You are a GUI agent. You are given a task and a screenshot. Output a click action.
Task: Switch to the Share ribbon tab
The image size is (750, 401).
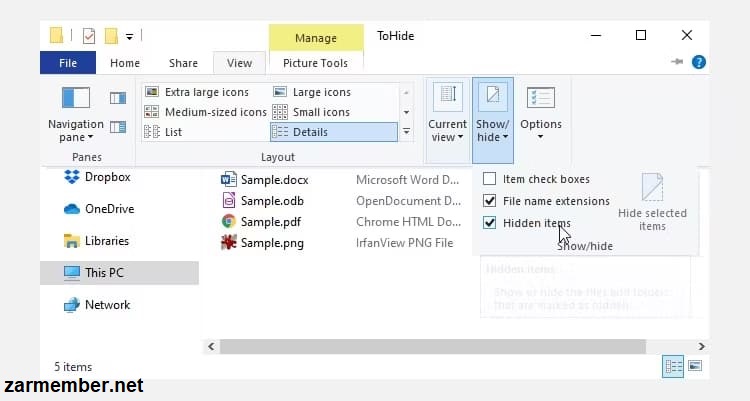(x=183, y=63)
